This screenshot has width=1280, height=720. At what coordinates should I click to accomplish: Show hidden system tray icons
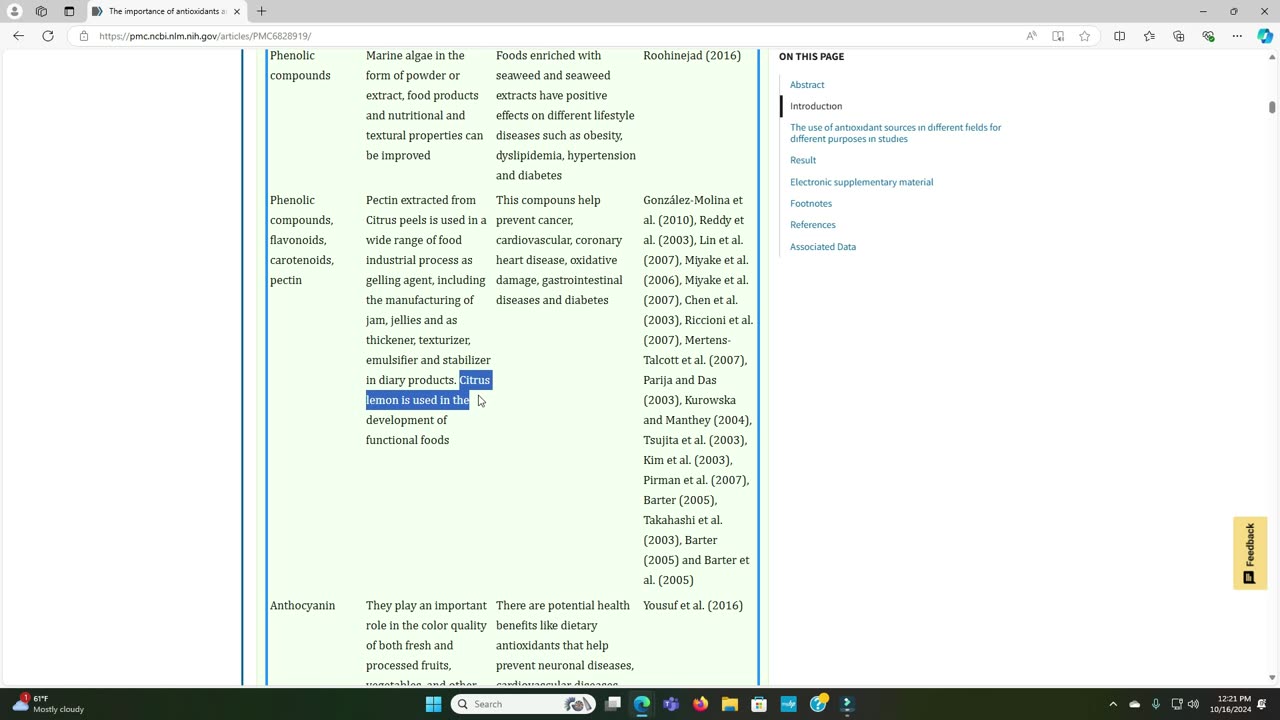(1113, 704)
